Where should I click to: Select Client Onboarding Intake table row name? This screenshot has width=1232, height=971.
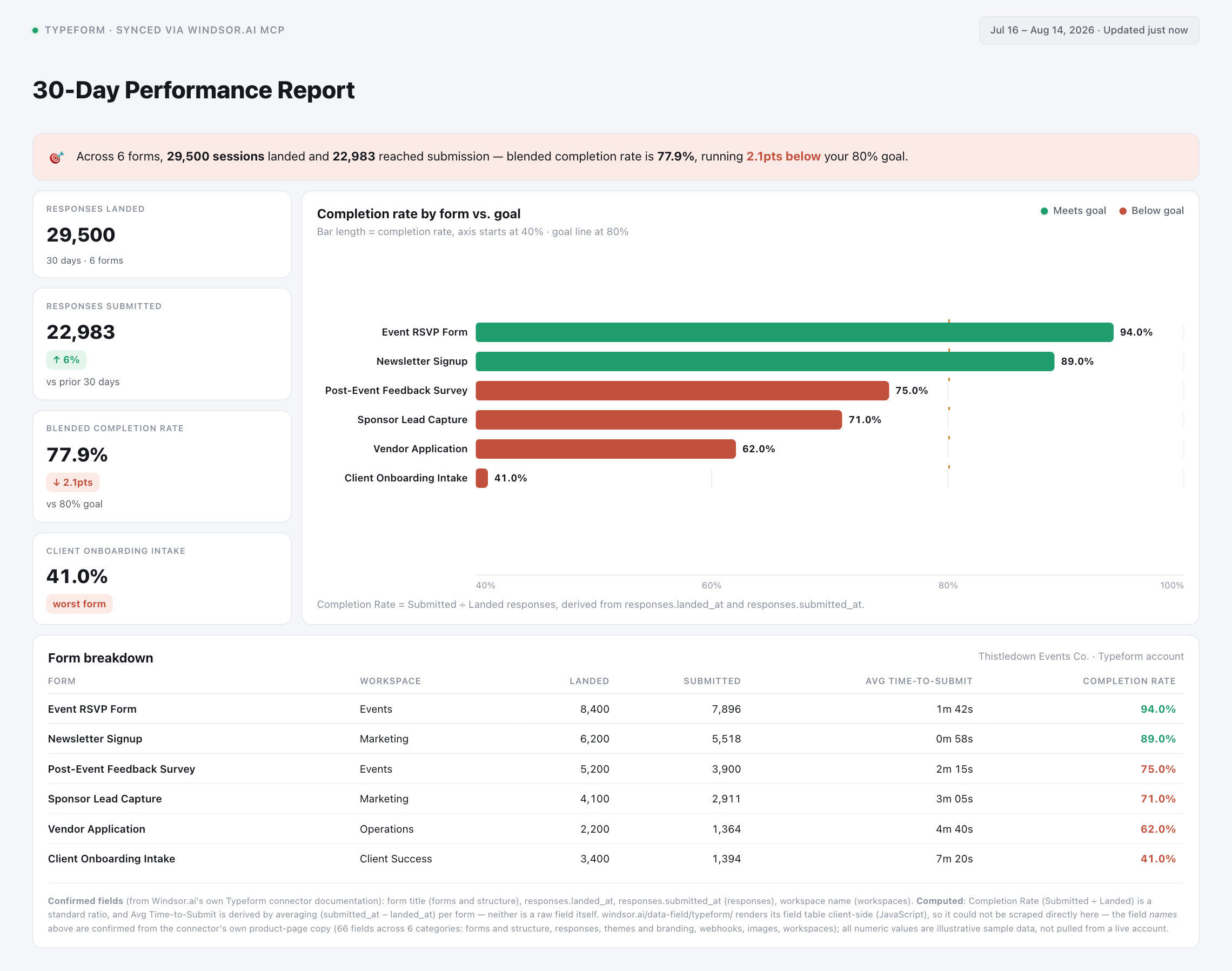pyautogui.click(x=111, y=859)
